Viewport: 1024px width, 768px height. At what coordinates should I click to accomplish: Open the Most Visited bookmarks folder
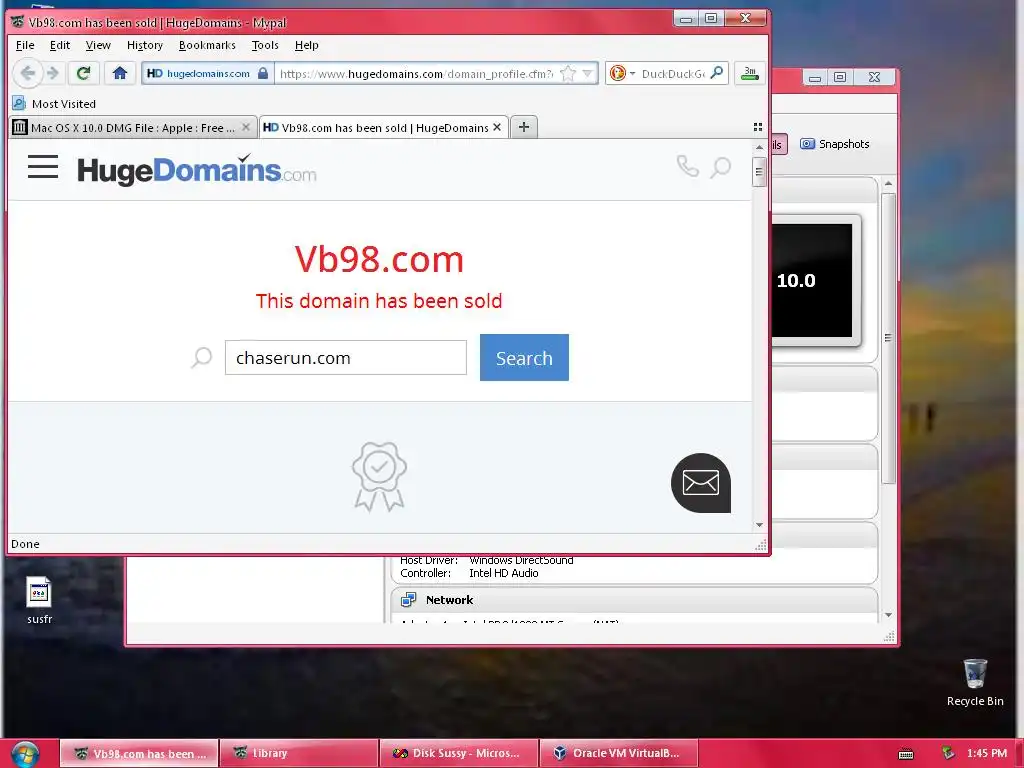click(x=55, y=104)
